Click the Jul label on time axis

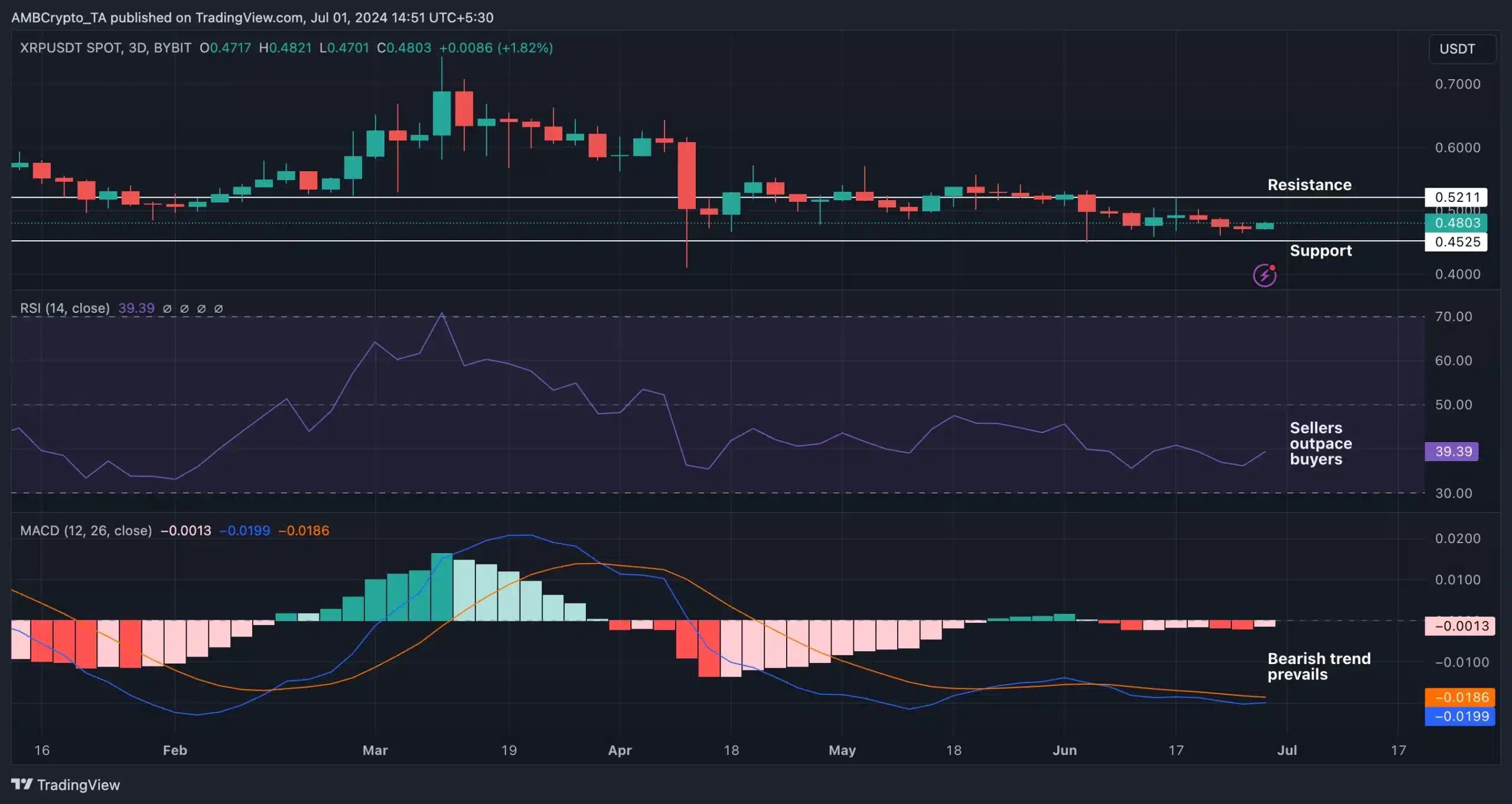pos(1287,750)
